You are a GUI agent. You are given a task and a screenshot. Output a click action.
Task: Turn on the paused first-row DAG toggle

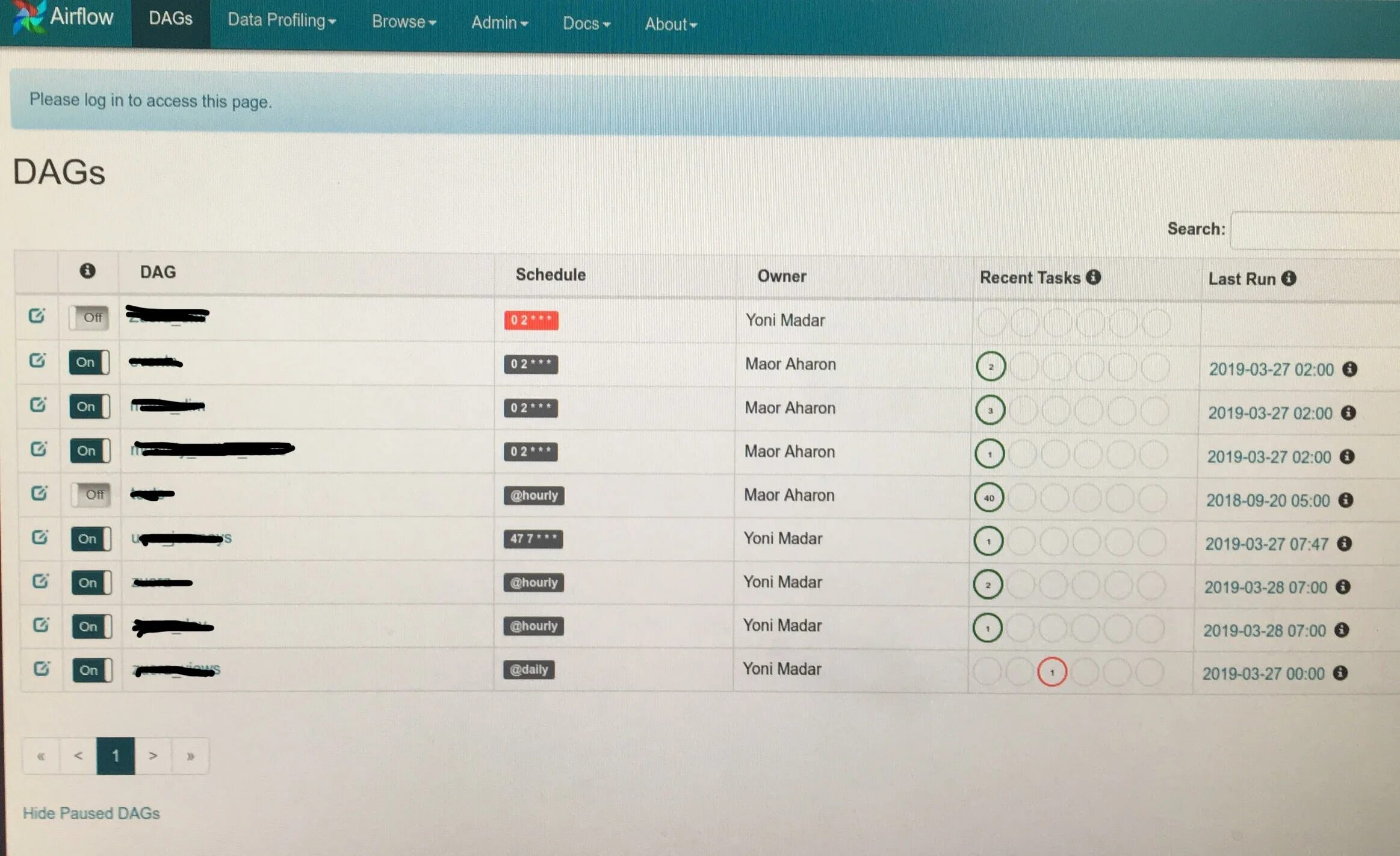pos(89,317)
